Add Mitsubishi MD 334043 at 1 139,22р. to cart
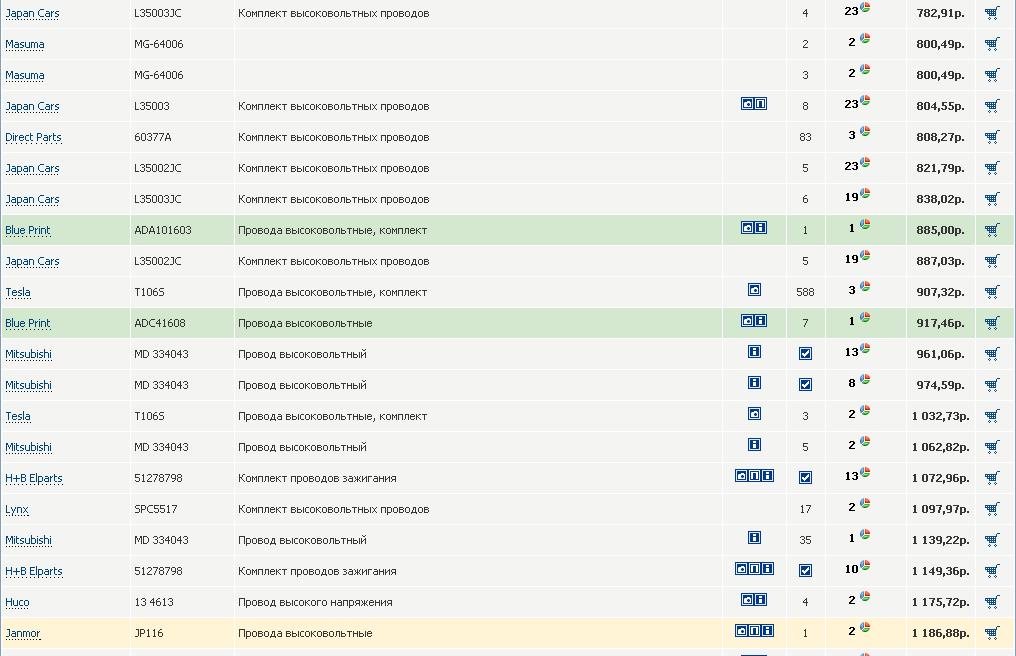Screen dimensions: 1016x656 coord(992,540)
